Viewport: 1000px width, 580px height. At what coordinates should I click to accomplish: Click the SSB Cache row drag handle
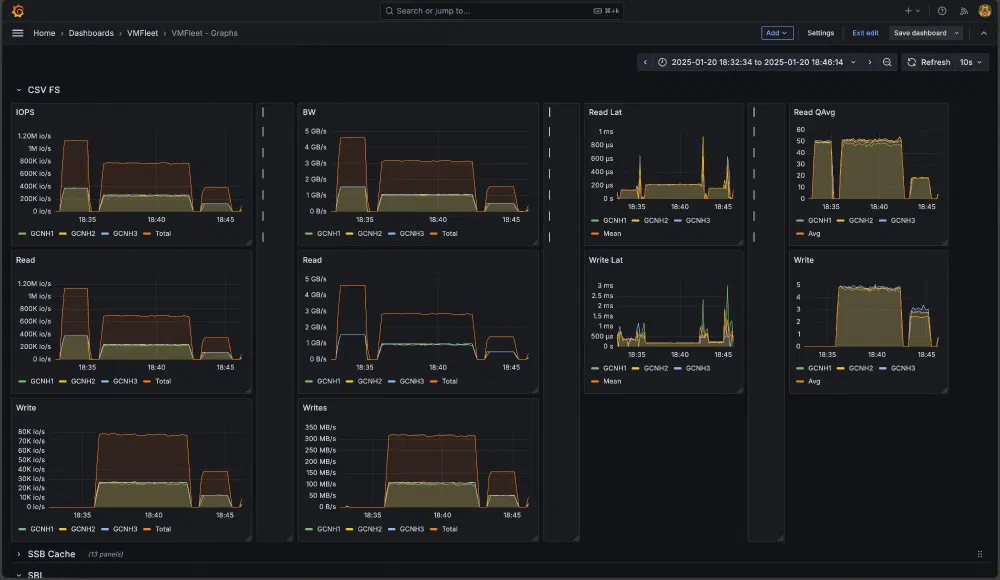980,554
